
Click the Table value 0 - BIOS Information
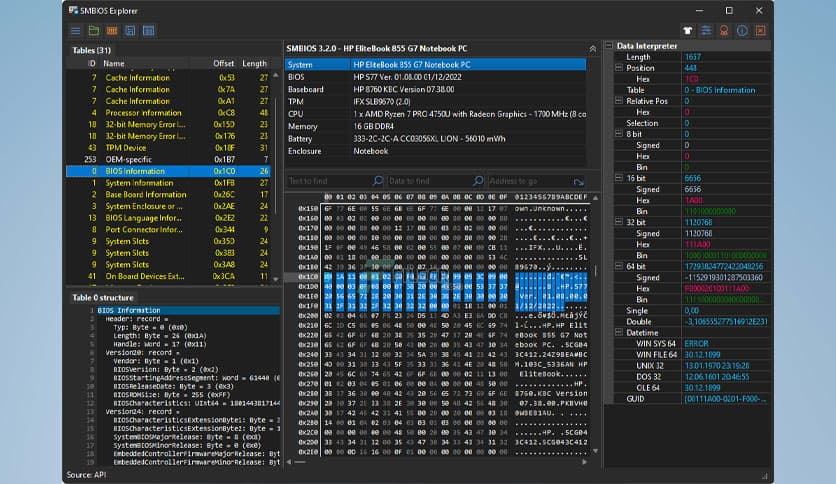[720, 90]
